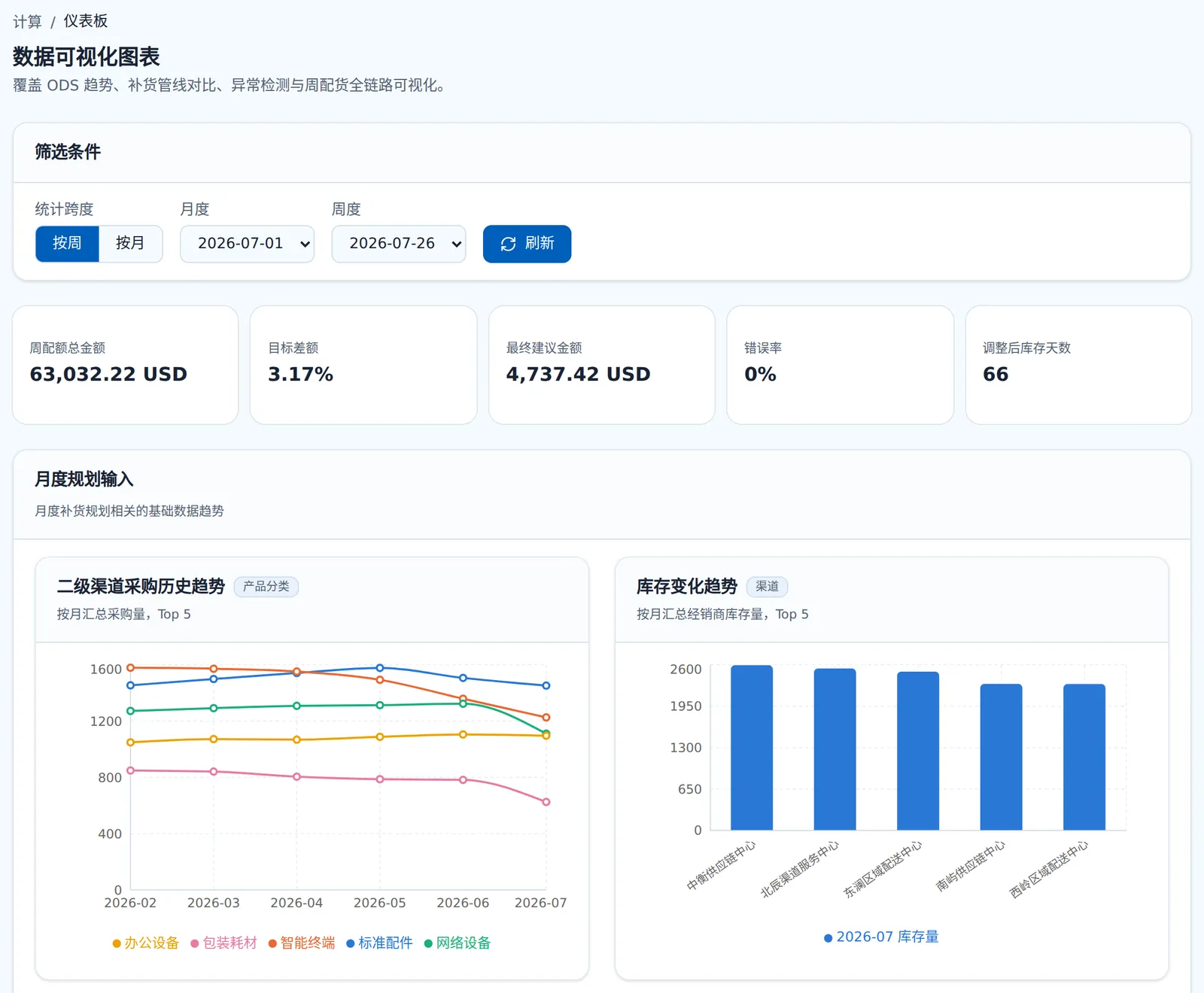
Task: Open the 周度 2026-07-26 dropdown
Action: click(x=399, y=244)
